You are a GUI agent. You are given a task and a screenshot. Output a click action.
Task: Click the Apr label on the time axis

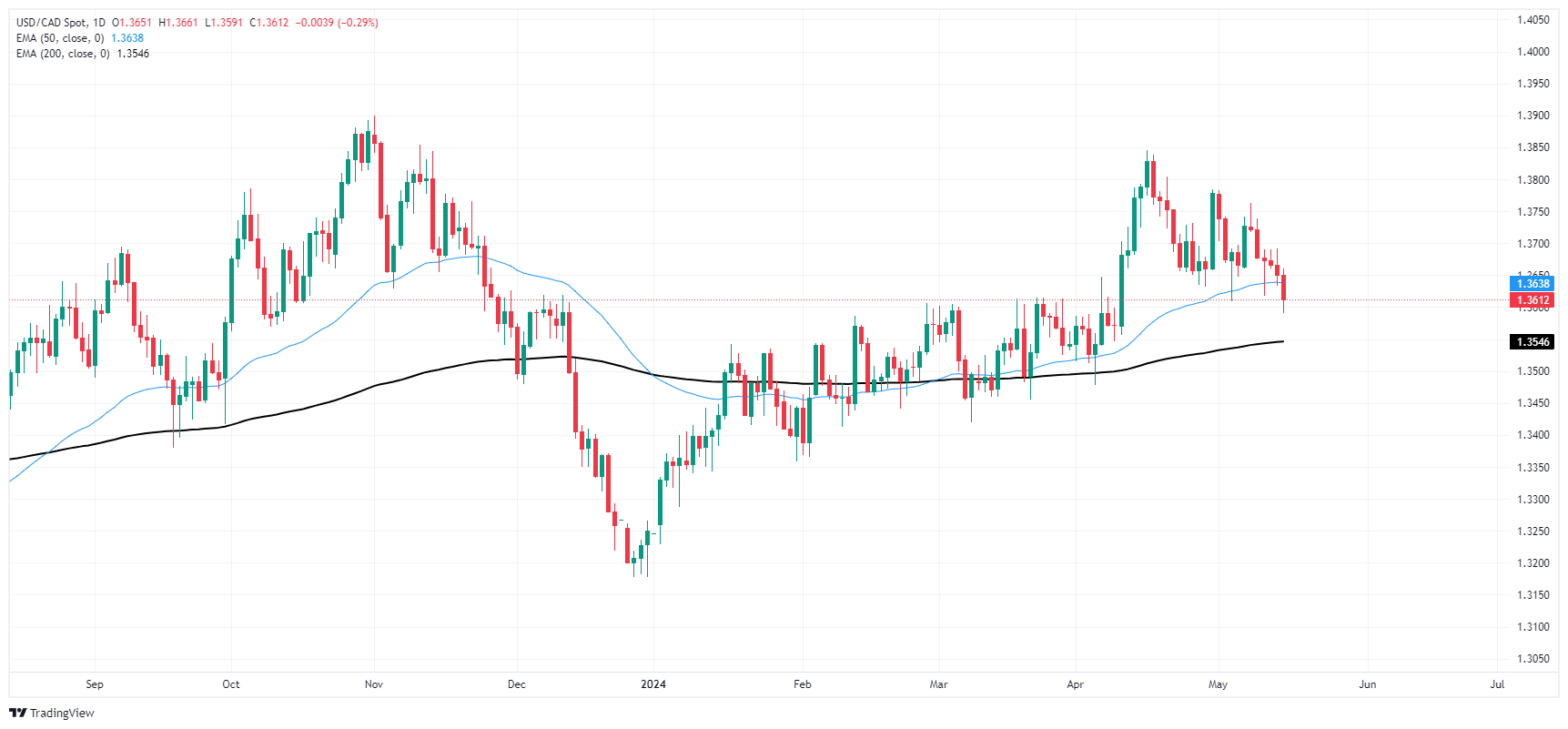1075,684
